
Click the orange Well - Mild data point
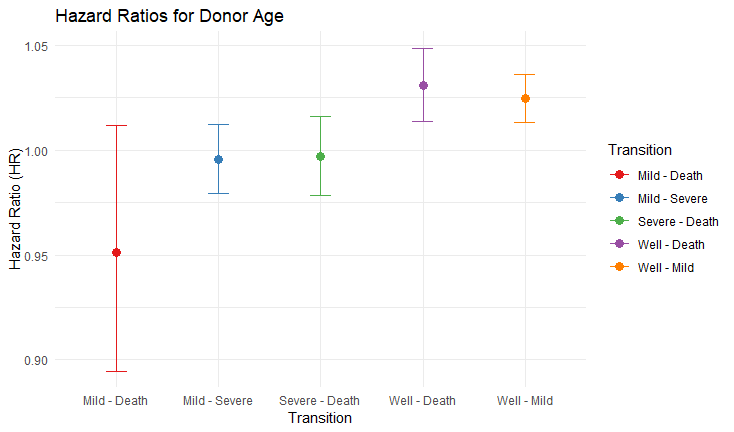coord(525,98)
